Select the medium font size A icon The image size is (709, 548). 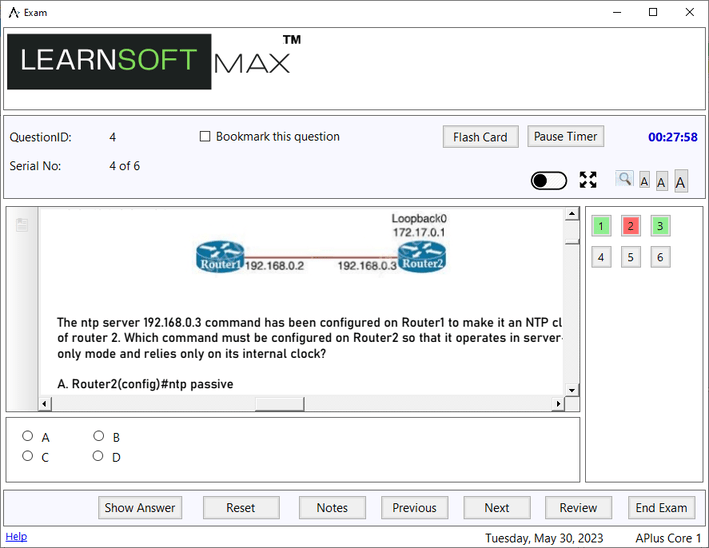coord(662,182)
